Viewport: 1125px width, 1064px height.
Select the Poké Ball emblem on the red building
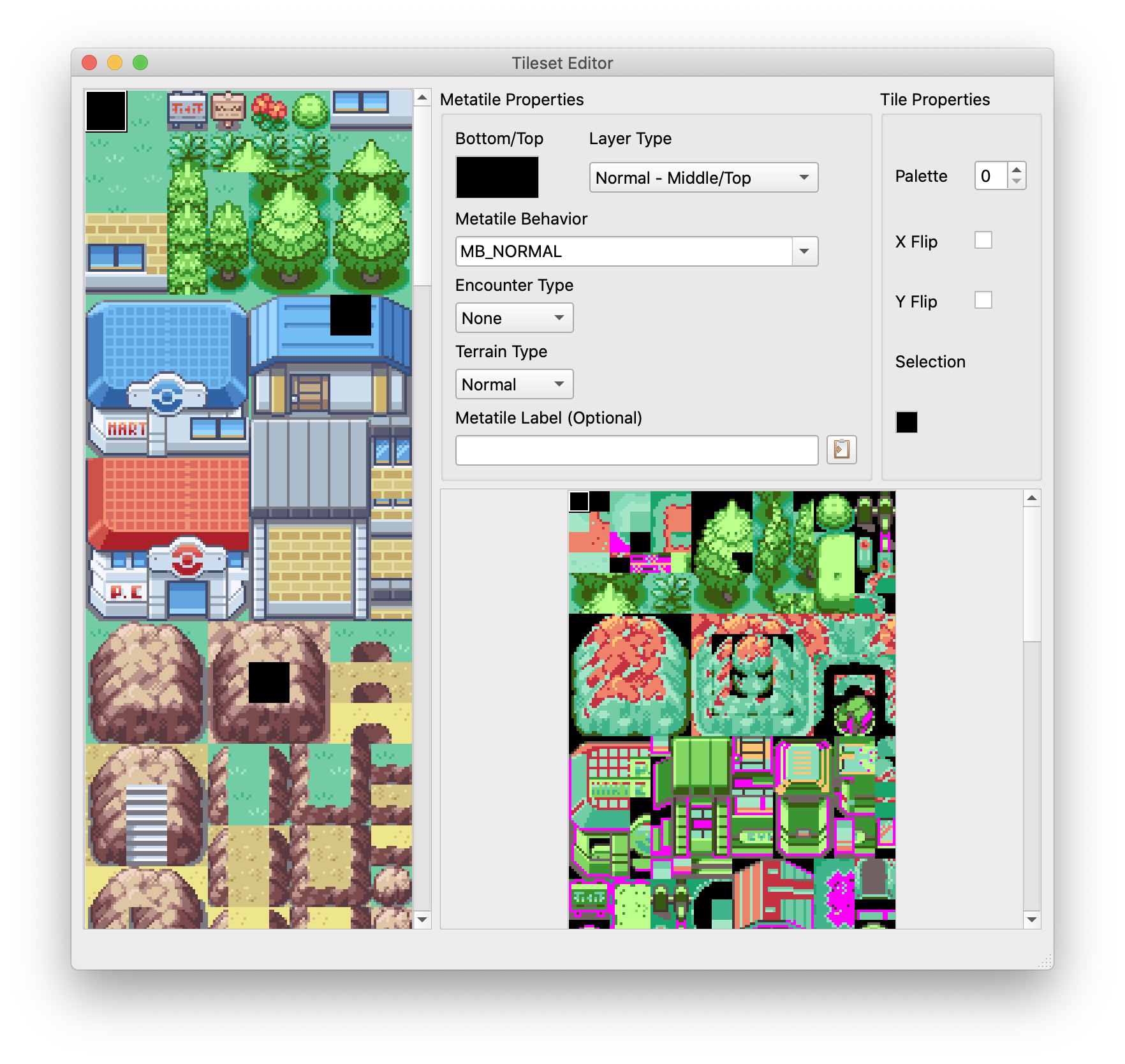click(187, 559)
